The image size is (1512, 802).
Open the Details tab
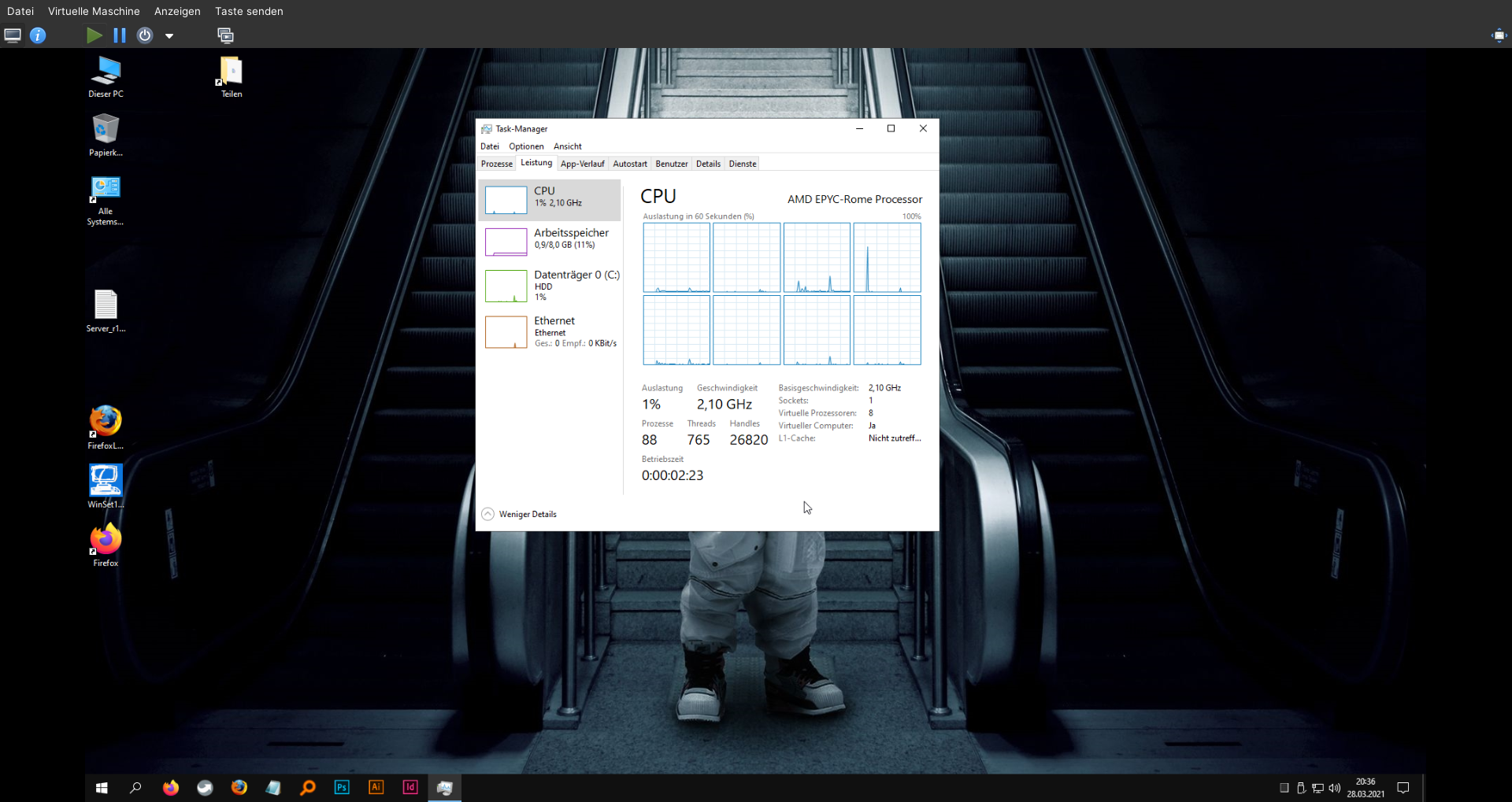[709, 164]
